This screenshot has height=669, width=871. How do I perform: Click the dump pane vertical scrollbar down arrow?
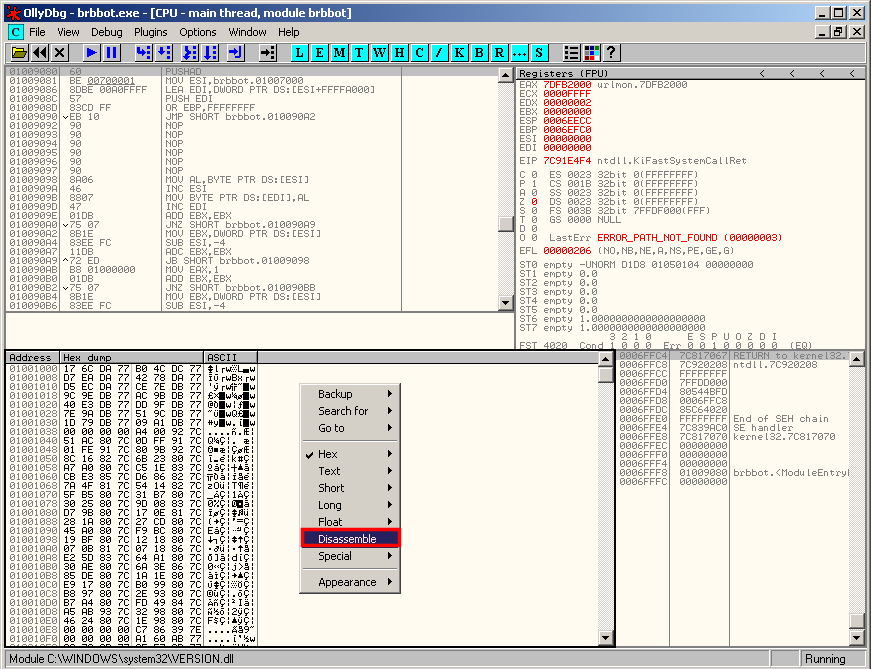[x=604, y=638]
